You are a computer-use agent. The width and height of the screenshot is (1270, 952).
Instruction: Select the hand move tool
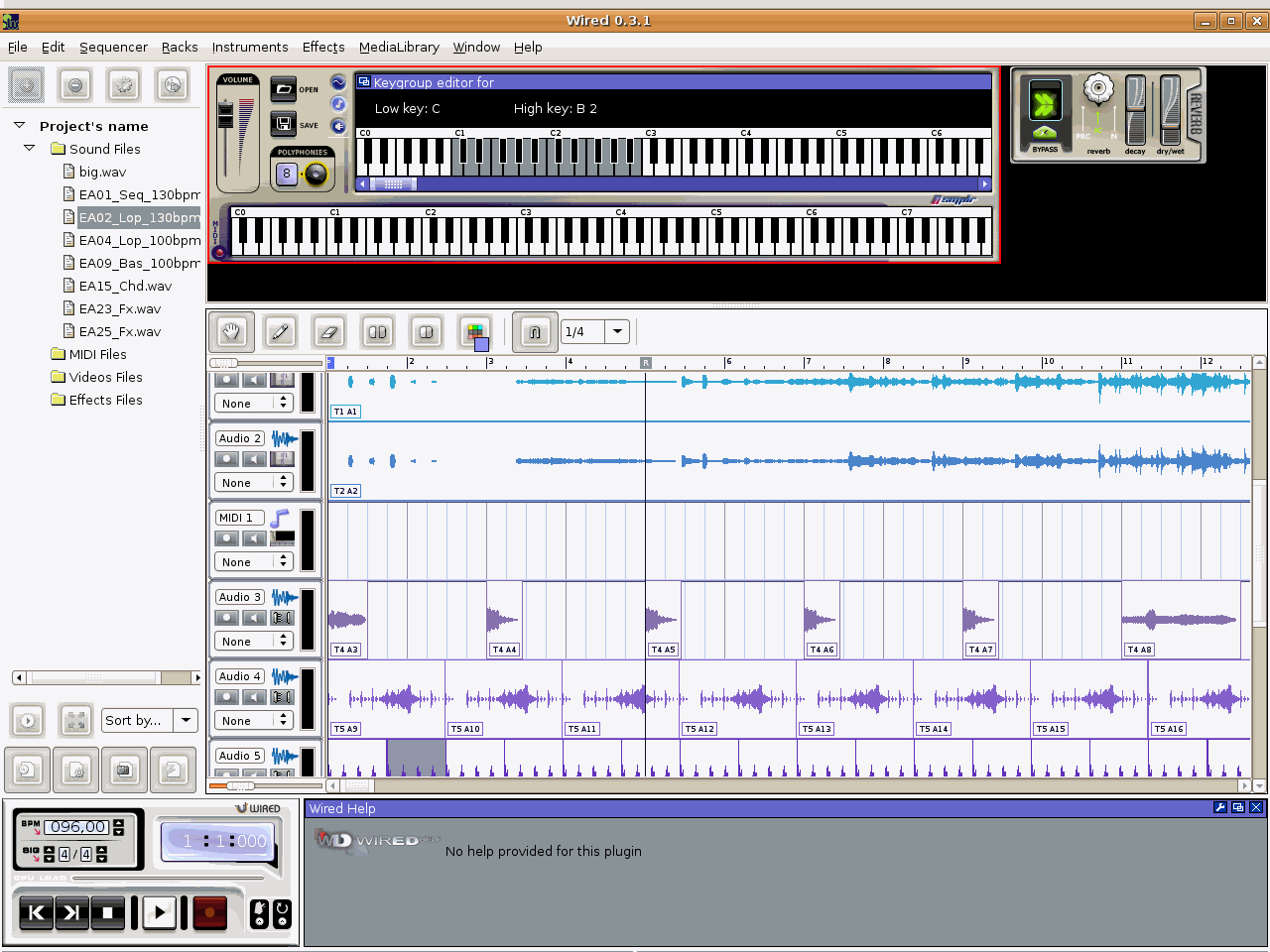(x=231, y=332)
